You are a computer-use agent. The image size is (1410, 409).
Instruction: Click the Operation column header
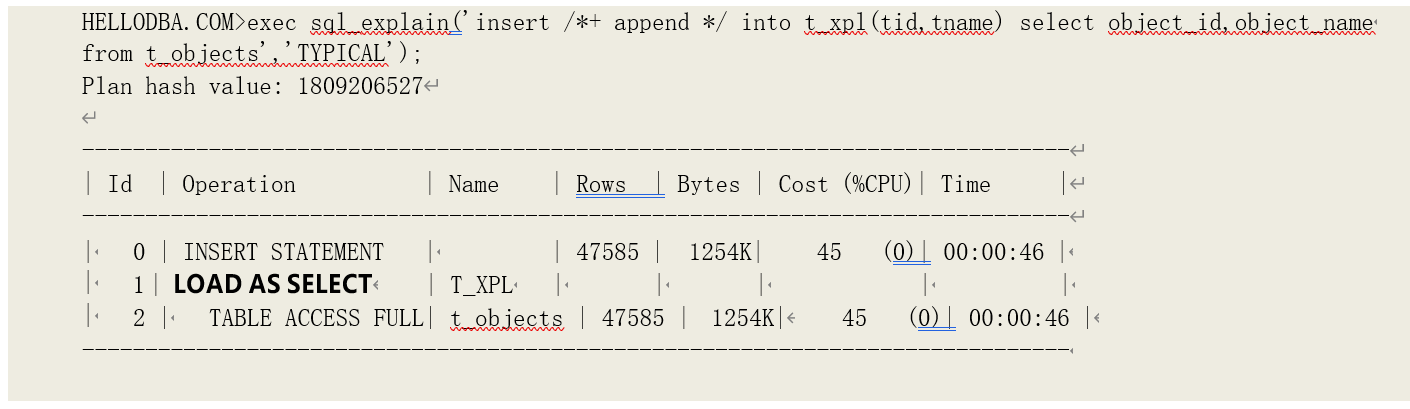pyautogui.click(x=239, y=185)
